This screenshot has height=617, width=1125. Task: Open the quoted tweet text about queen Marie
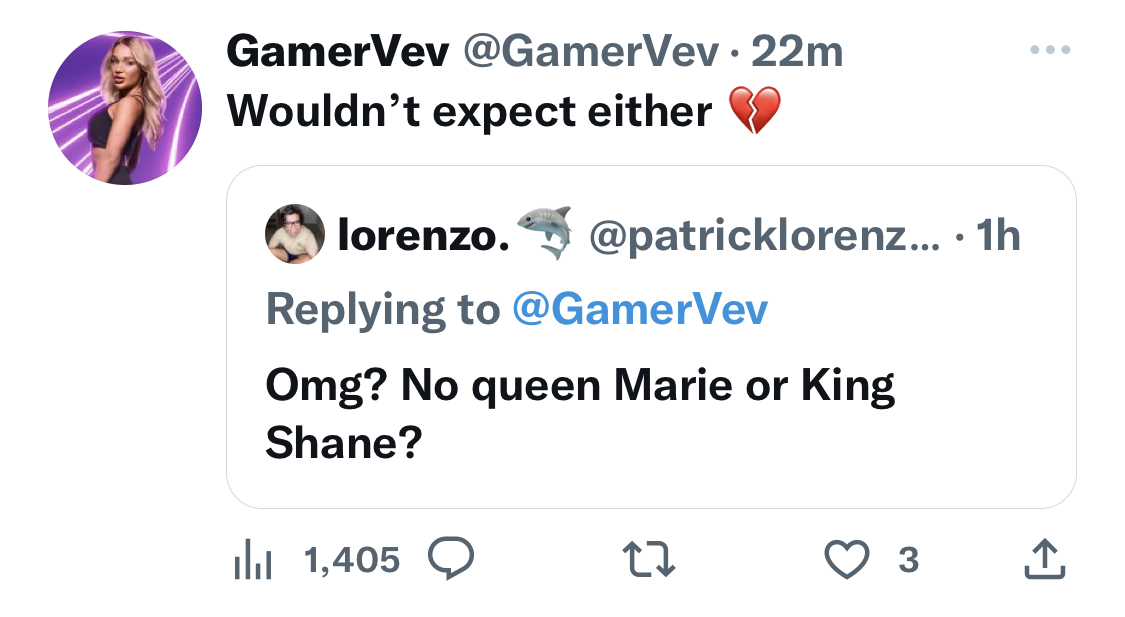[x=580, y=414]
